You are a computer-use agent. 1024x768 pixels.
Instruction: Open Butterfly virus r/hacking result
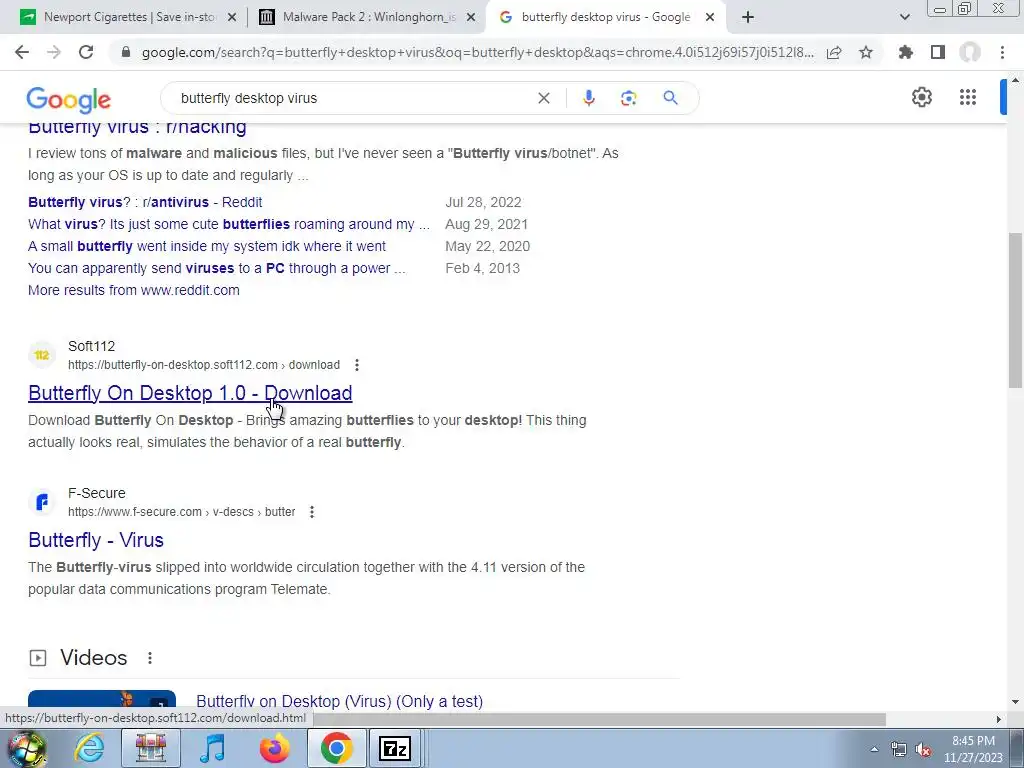coord(137,128)
